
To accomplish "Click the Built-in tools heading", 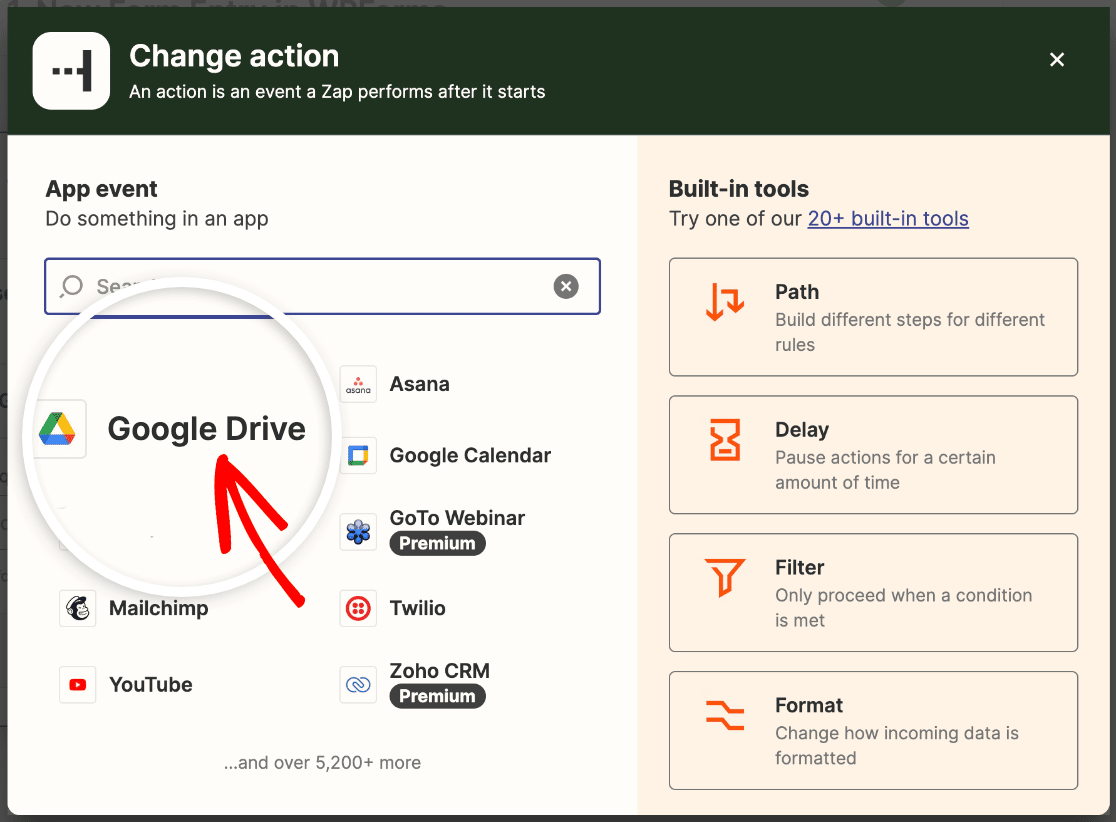I will click(739, 189).
